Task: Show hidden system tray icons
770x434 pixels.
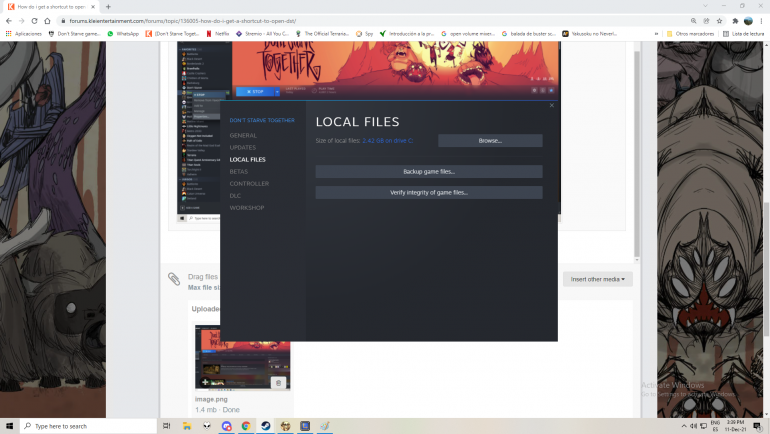Action: (x=684, y=426)
